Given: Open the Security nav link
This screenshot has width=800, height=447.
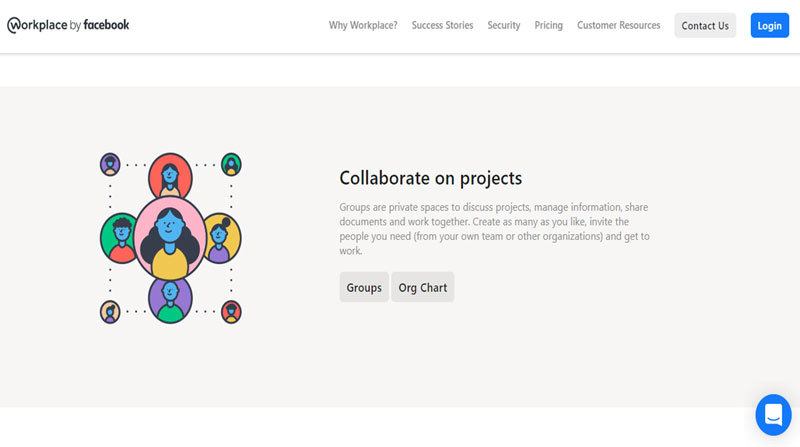Looking at the screenshot, I should (504, 25).
